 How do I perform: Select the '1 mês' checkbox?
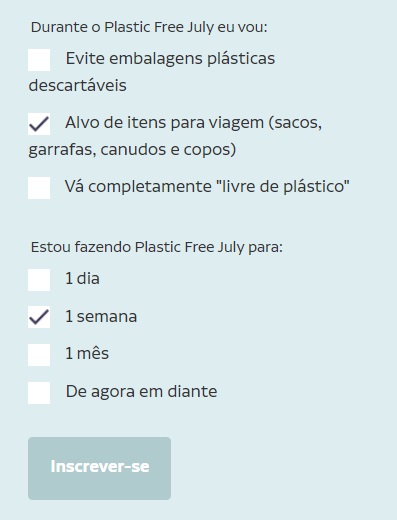pos(39,355)
